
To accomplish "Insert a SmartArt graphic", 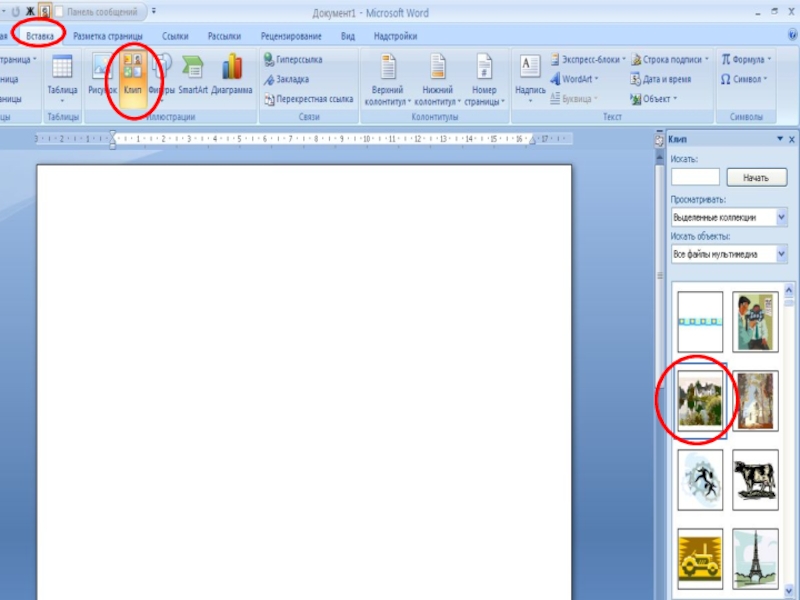I will 193,74.
